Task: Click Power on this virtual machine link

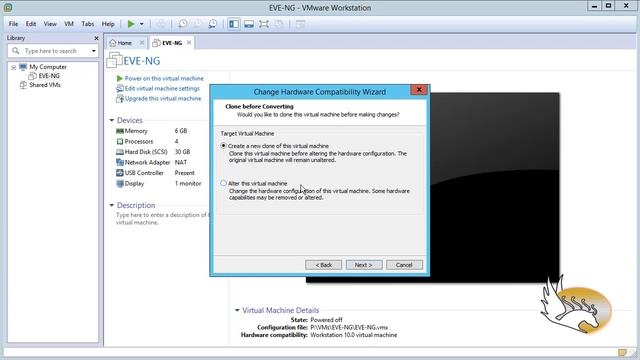Action: [164, 78]
